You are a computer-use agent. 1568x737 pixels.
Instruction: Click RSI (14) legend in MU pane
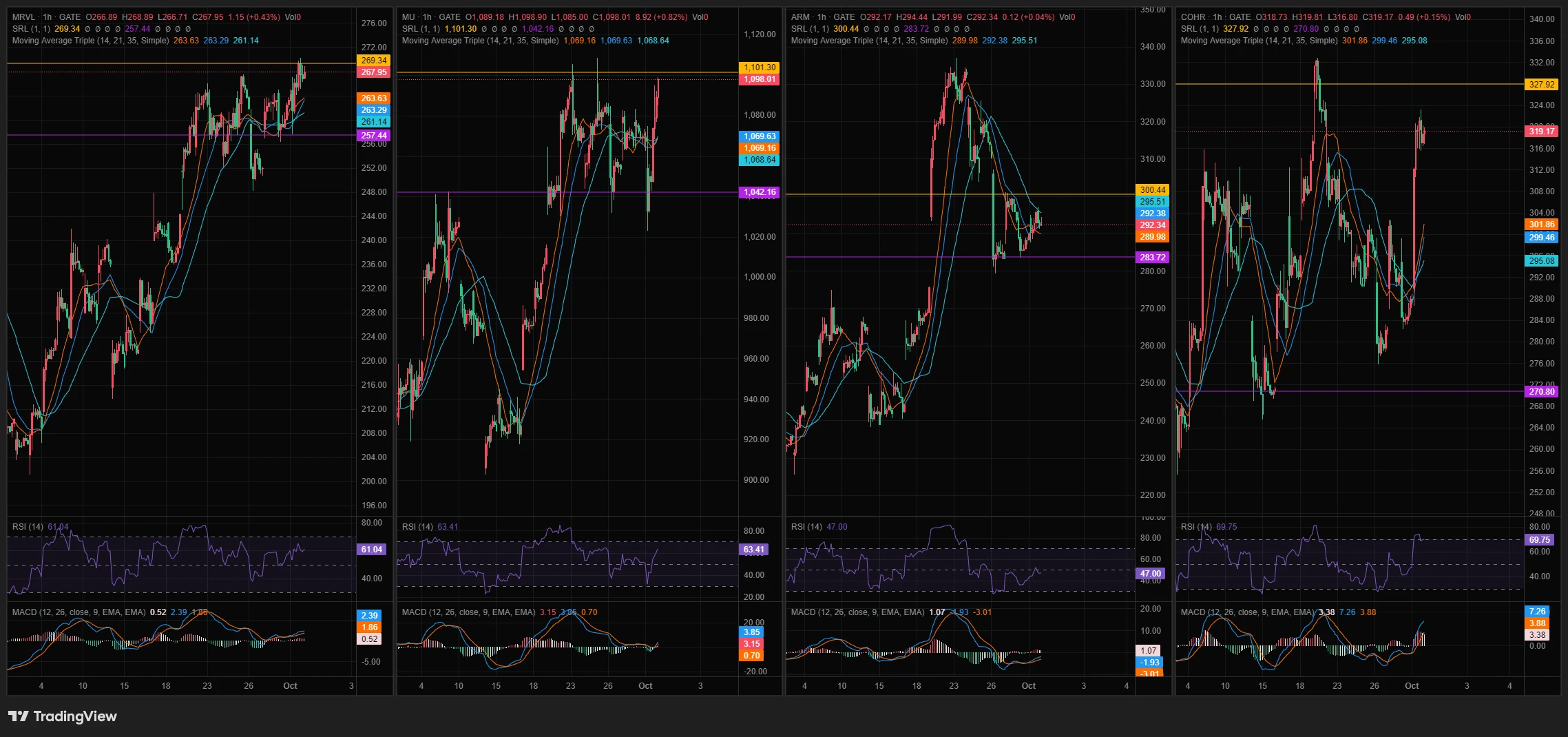[417, 527]
